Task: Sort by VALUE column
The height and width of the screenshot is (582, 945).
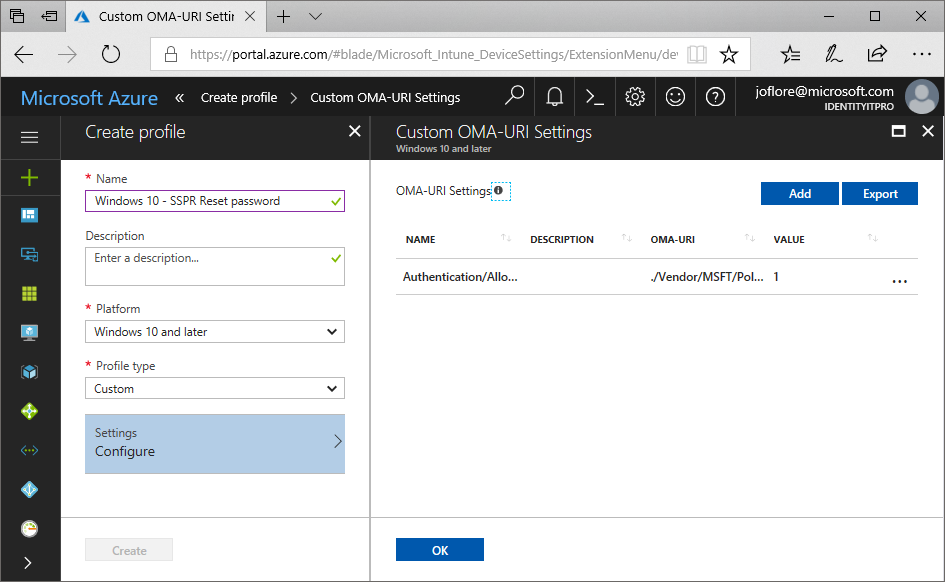Action: coord(873,239)
